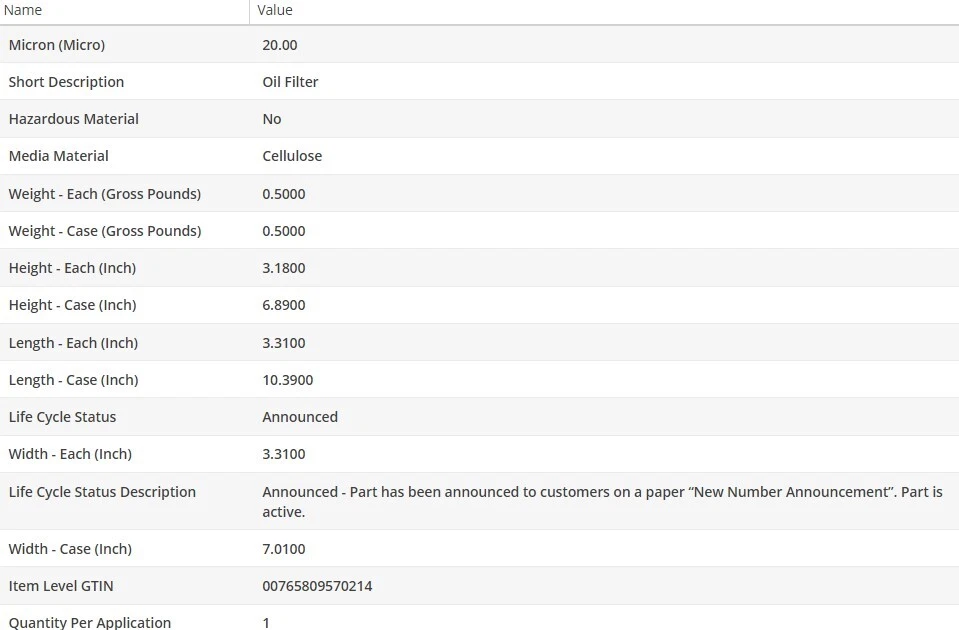Screen dimensions: 959x630
Task: Select the Micron (Micro) row label
Action: click(57, 45)
